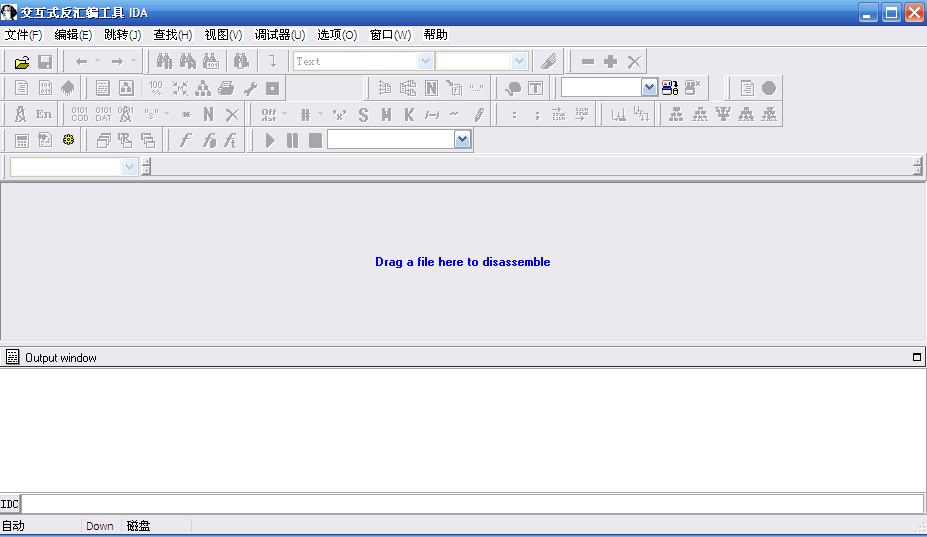
Task: Click the 0101 COD code icon
Action: coord(80,114)
